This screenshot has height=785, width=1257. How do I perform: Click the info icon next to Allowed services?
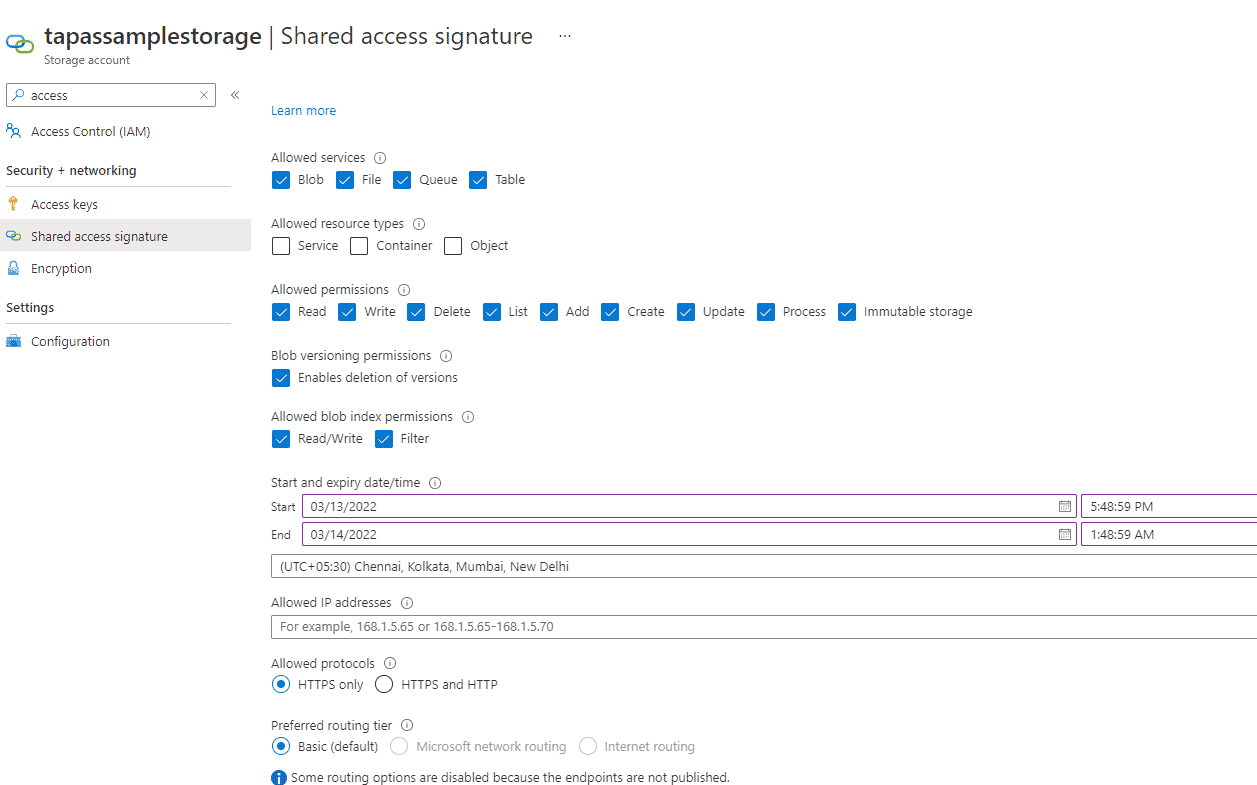click(379, 157)
